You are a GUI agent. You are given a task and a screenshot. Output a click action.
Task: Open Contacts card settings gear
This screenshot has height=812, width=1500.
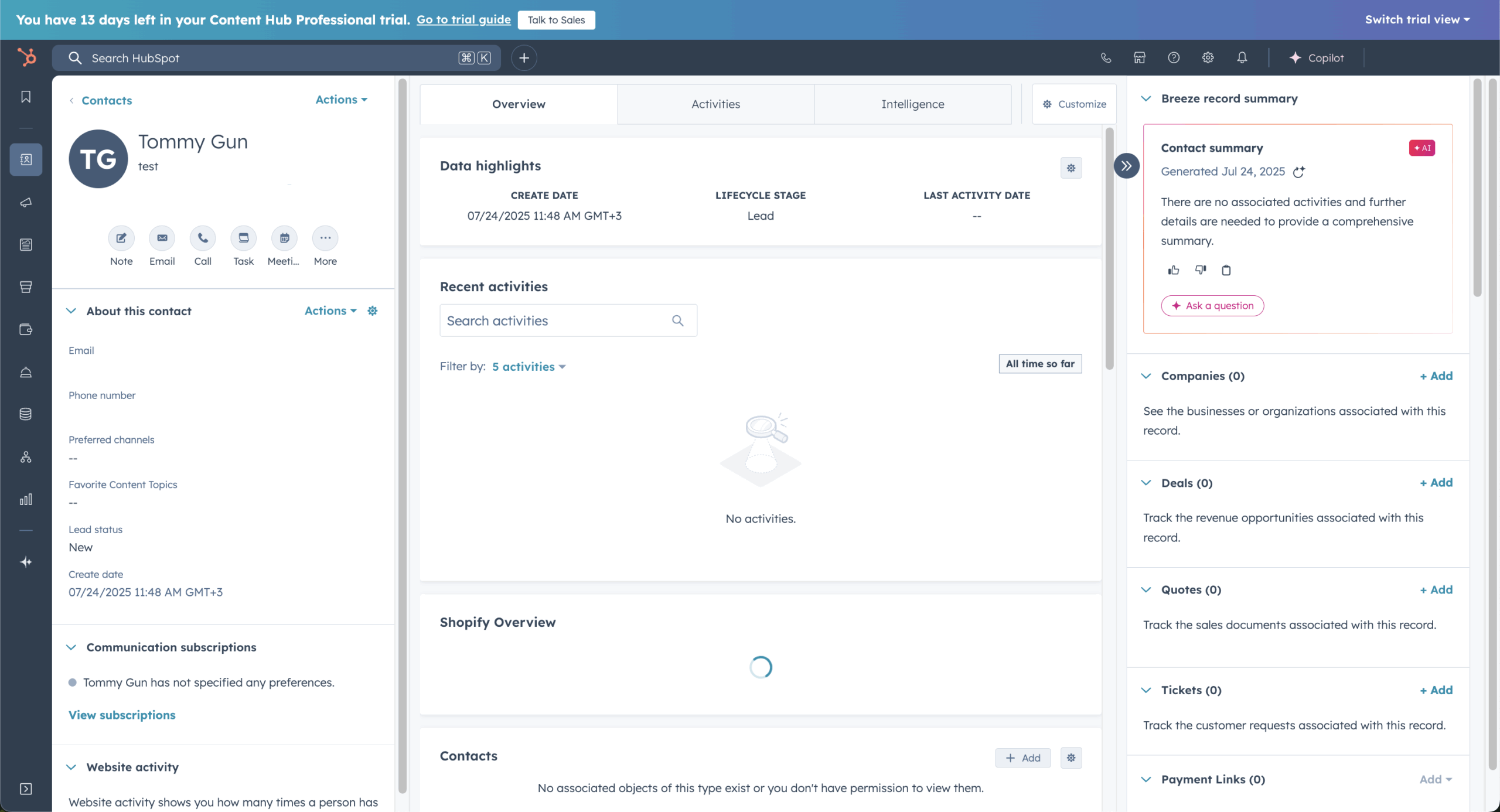click(1071, 758)
